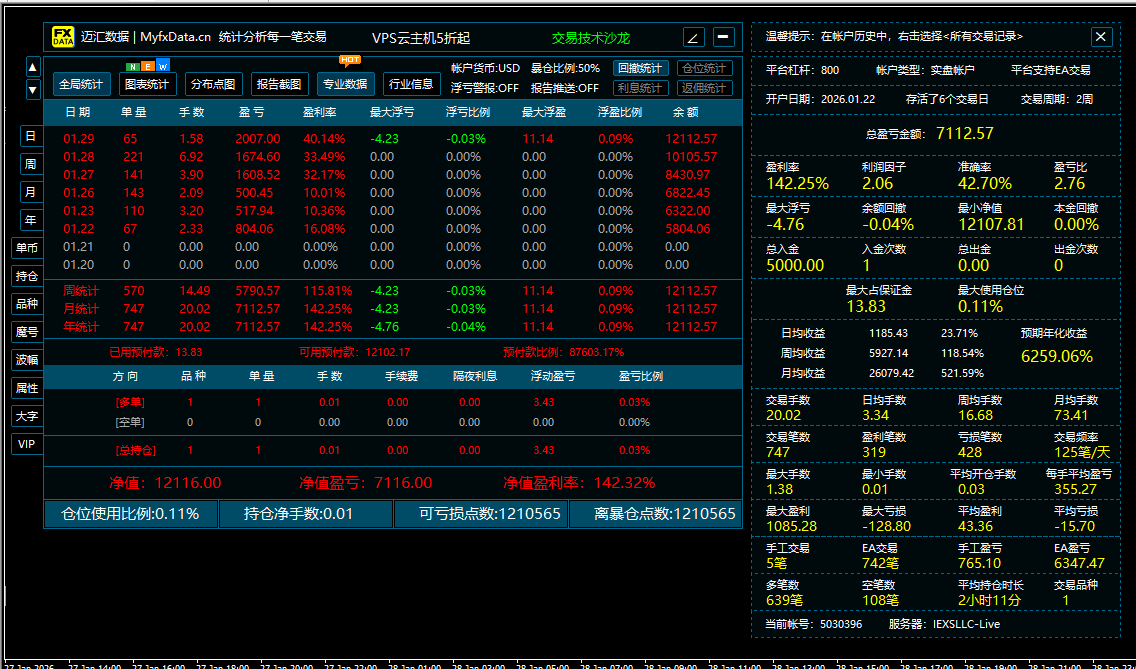1136x669 pixels.
Task: Click the 品种 sidebar button
Action: click(x=26, y=304)
